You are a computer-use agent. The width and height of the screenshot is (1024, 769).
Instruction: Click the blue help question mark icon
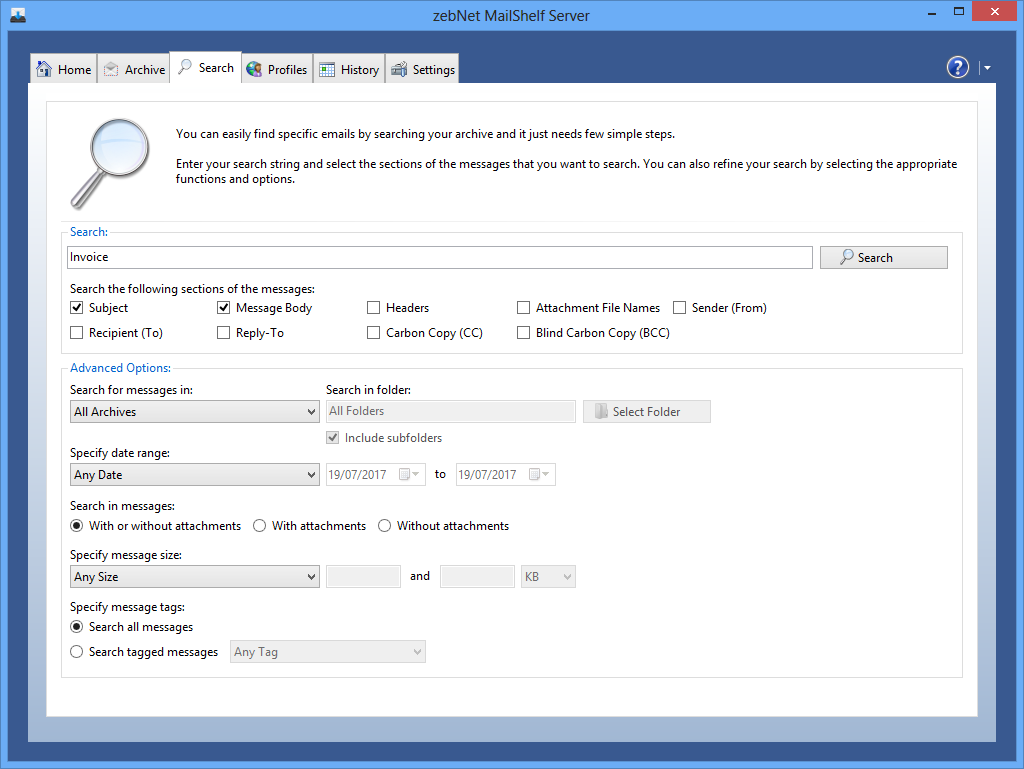(957, 67)
